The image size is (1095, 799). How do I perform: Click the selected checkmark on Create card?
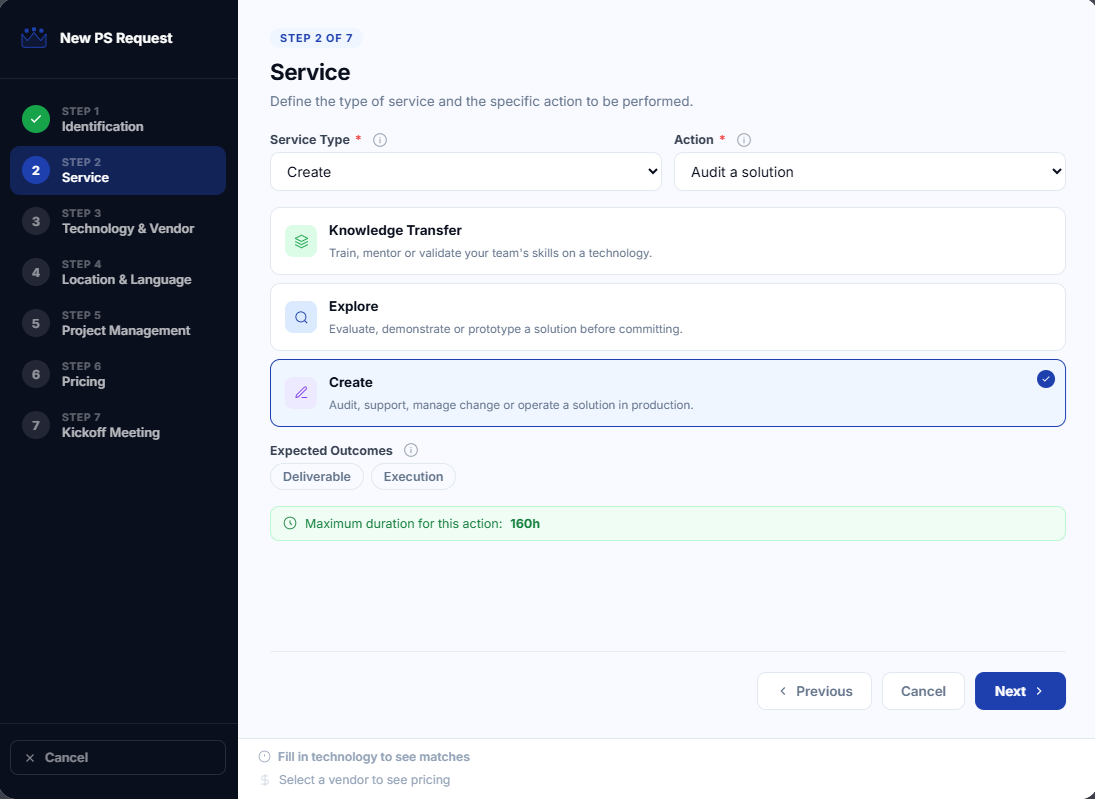1045,379
